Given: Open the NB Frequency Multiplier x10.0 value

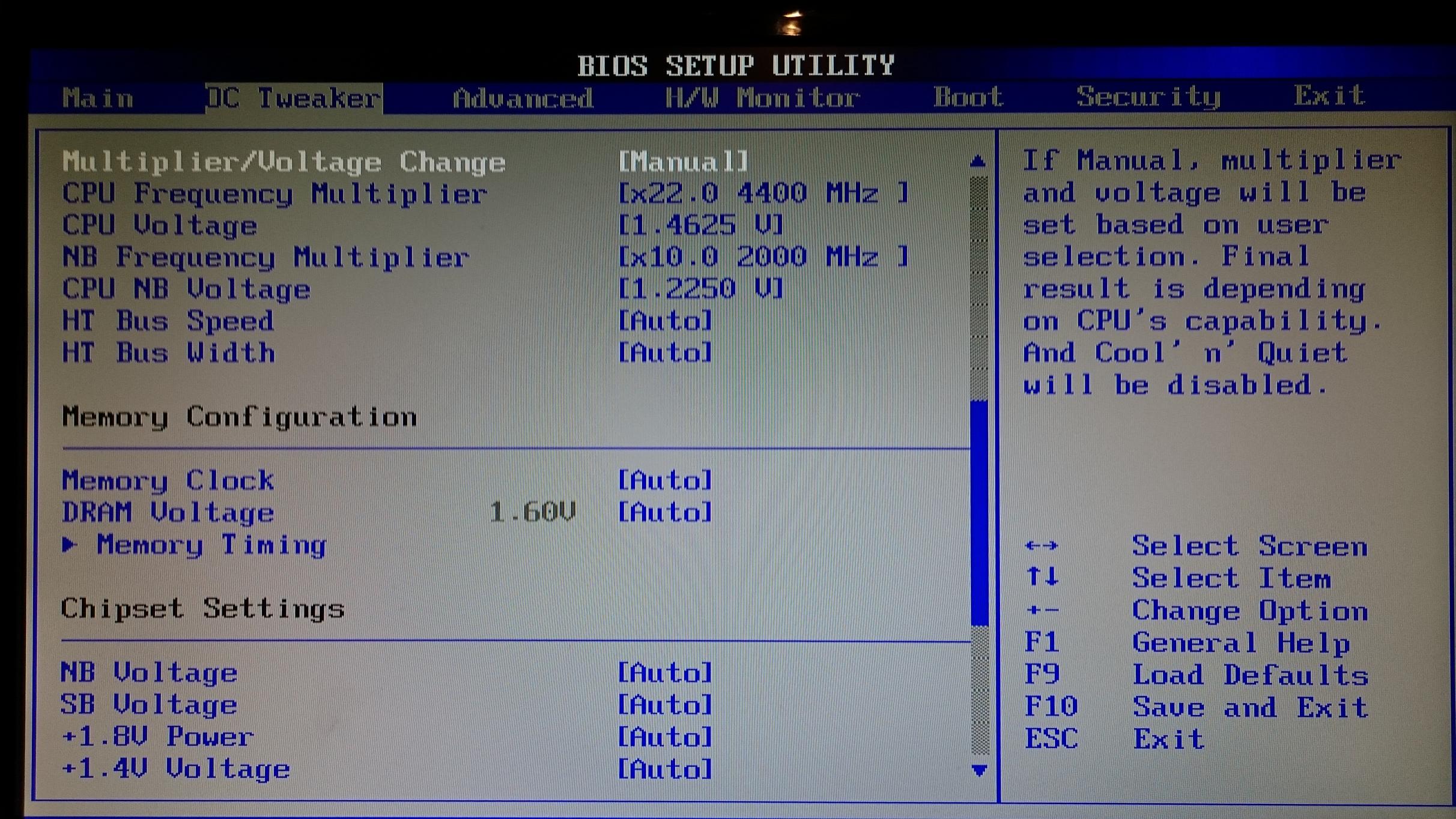Looking at the screenshot, I should tap(763, 257).
